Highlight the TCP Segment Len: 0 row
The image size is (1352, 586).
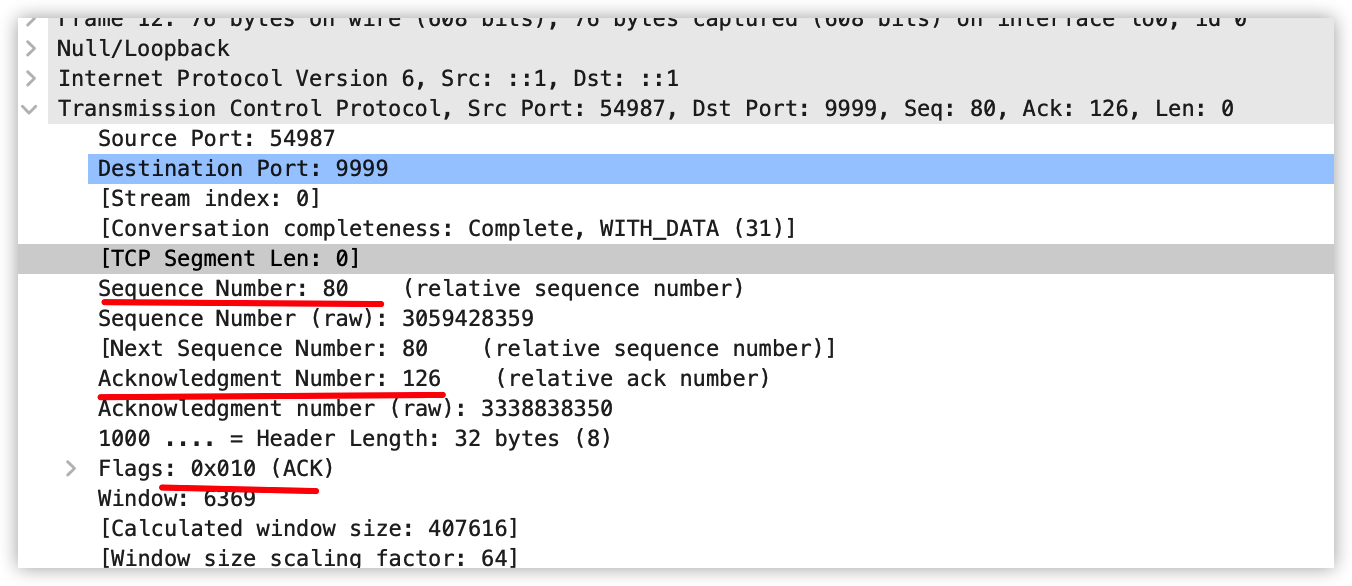[229, 258]
